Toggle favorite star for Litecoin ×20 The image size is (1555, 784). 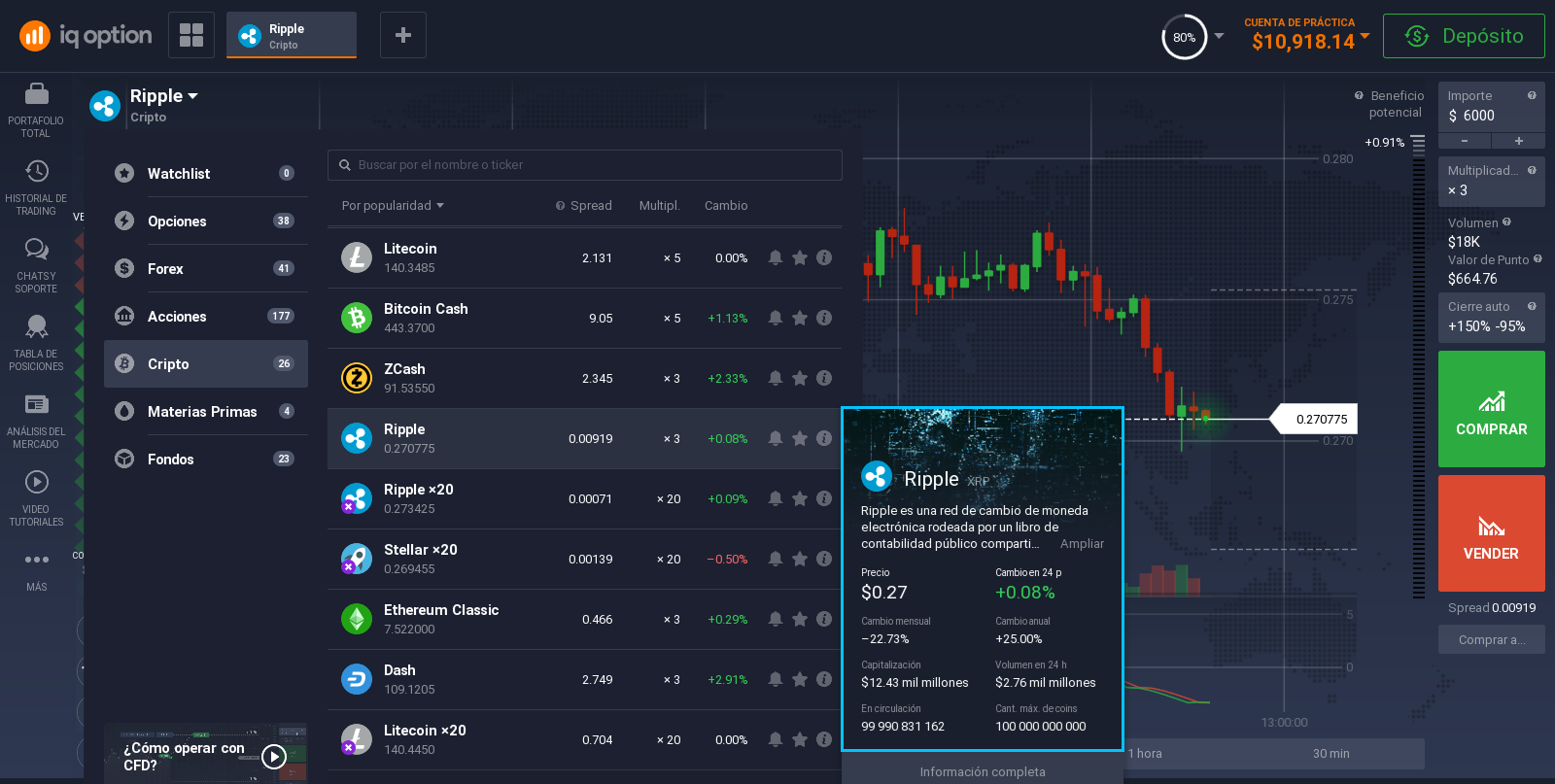click(800, 739)
